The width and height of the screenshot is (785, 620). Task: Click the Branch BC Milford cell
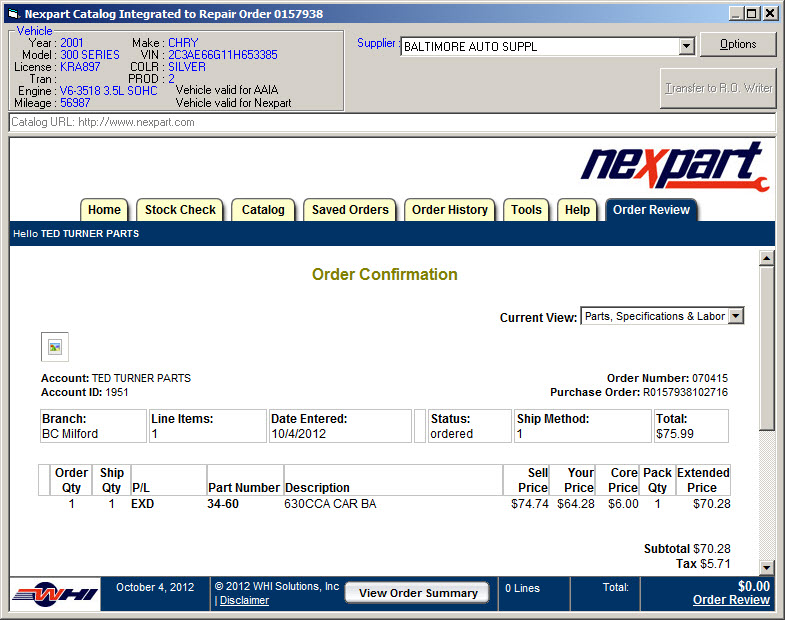(x=93, y=426)
